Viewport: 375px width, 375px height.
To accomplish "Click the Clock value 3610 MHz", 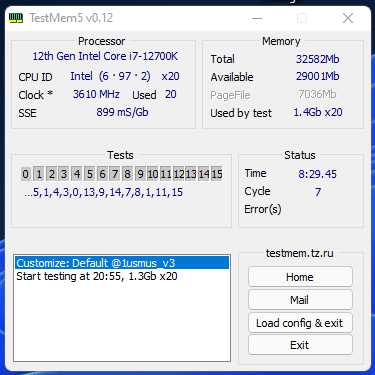I will 96,94.
